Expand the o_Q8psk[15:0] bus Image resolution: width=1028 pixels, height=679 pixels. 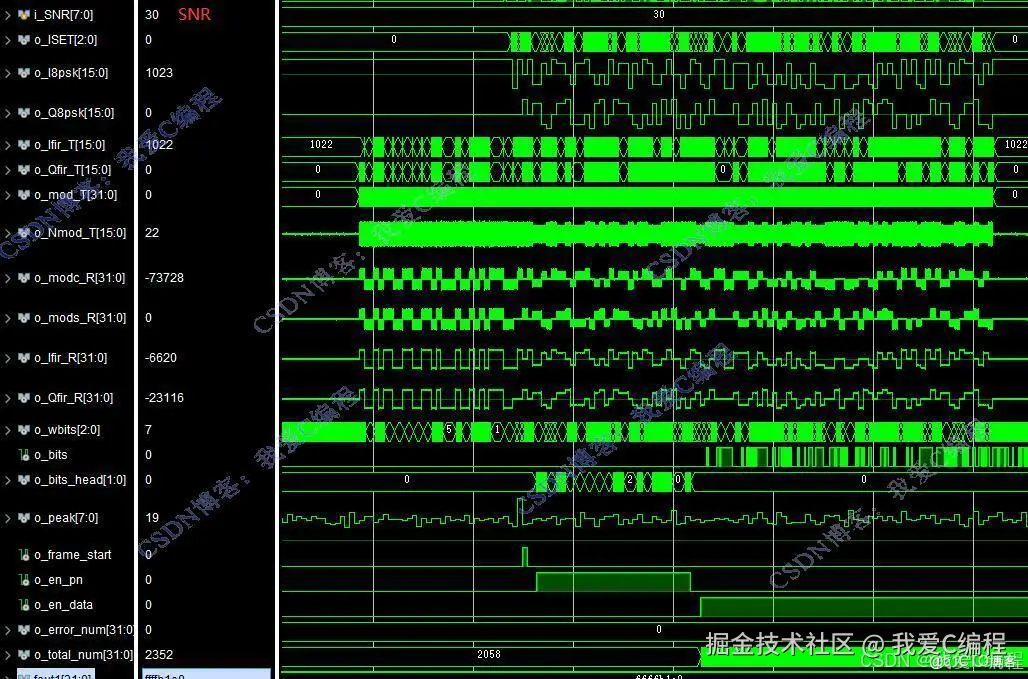(8, 113)
